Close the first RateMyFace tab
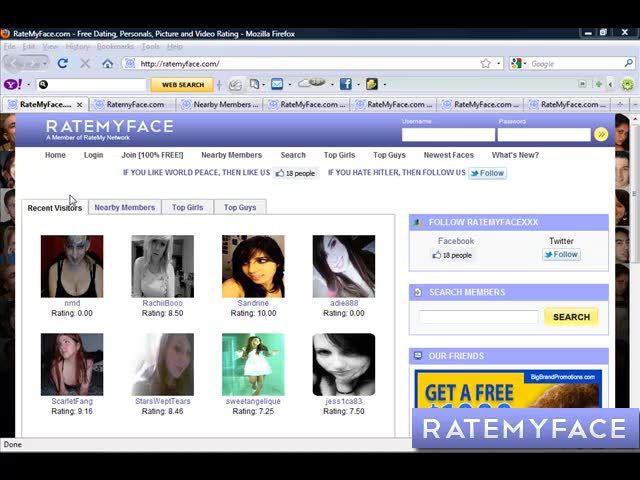Screen dimensions: 640x480 80,105
